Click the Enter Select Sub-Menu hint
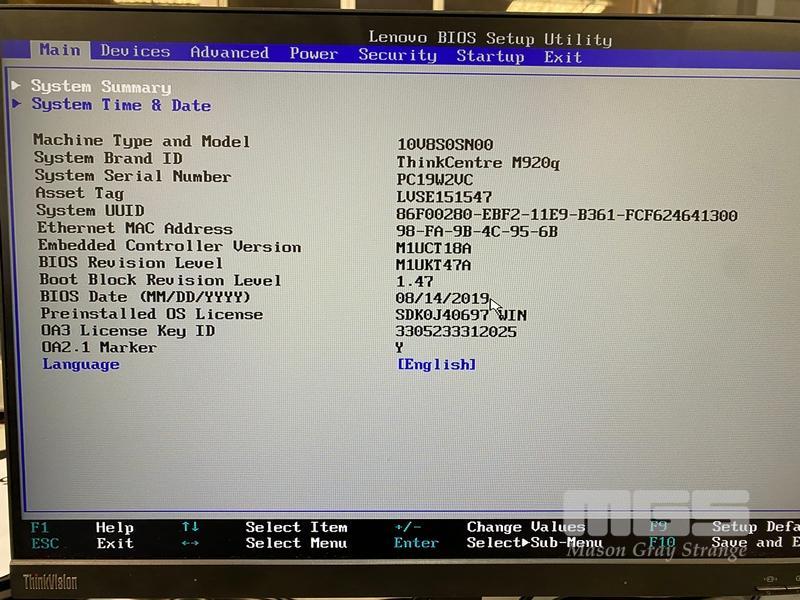The width and height of the screenshot is (800, 600). point(416,543)
